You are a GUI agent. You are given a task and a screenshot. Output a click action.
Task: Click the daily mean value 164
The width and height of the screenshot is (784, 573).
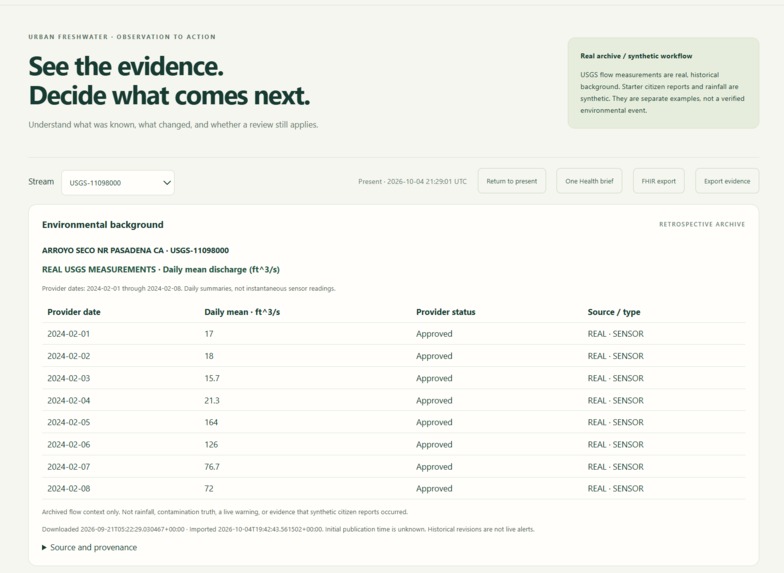211,422
